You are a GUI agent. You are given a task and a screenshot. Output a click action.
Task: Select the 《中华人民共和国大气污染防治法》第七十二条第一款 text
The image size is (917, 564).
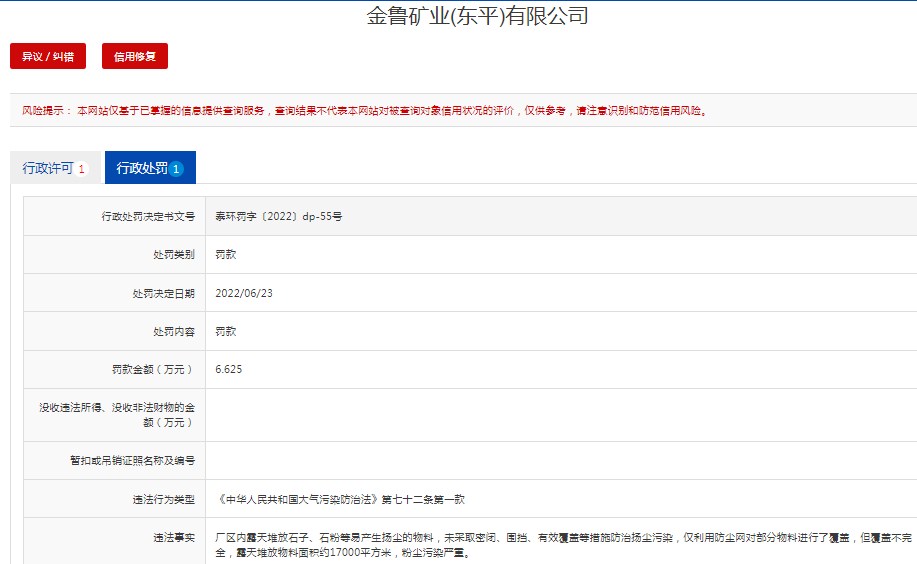click(x=340, y=499)
